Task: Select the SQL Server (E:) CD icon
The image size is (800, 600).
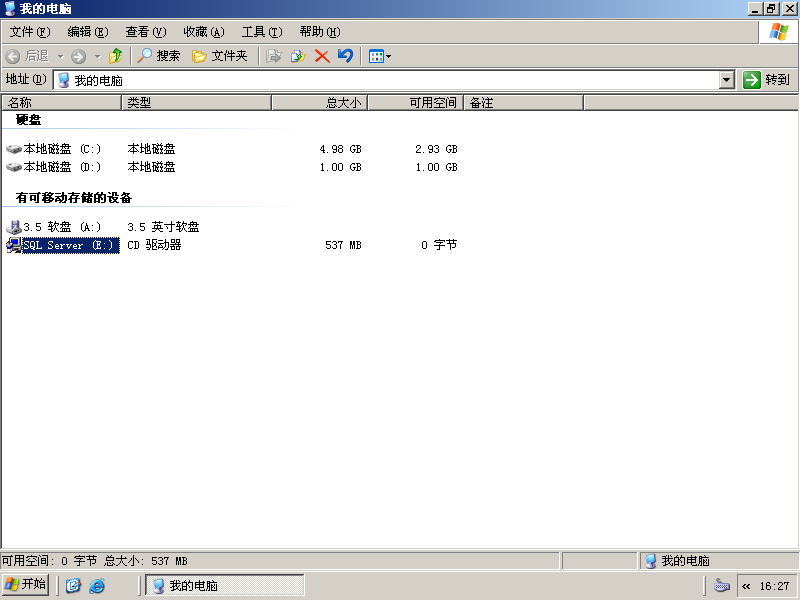Action: (14, 245)
